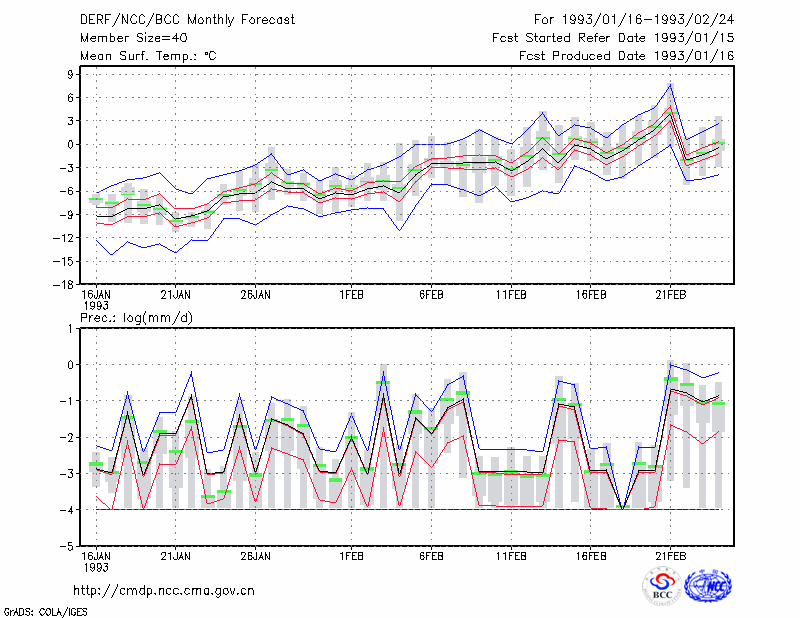This screenshot has width=800, height=618.
Task: Click the Fcst Produced Date 1993/01/16 text
Action: (627, 56)
